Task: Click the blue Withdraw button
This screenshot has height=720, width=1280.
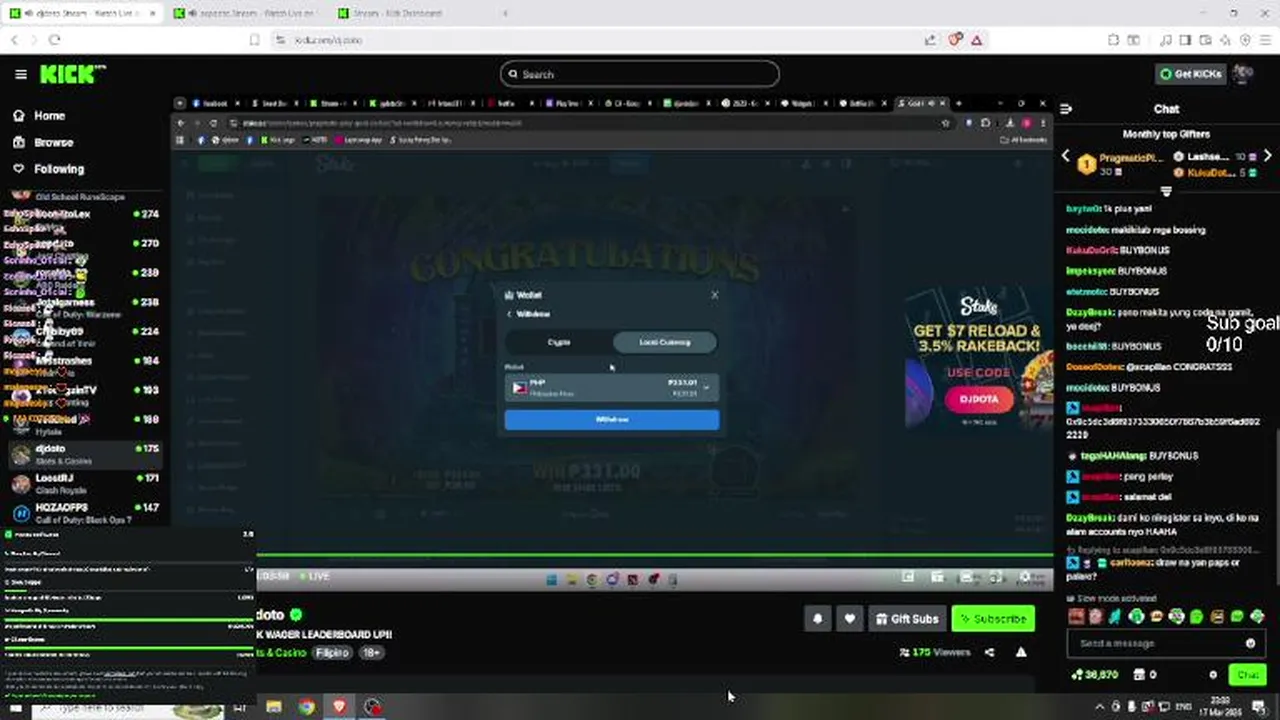Action: [611, 420]
